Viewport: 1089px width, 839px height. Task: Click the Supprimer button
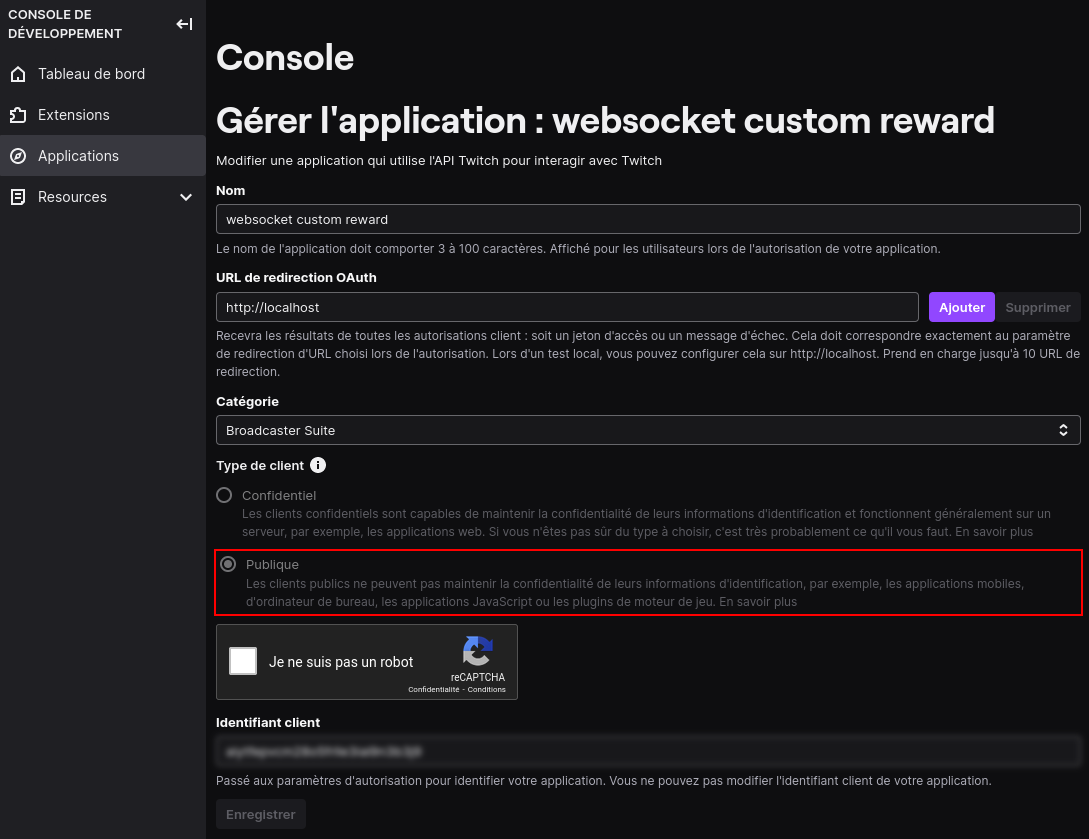(1038, 308)
